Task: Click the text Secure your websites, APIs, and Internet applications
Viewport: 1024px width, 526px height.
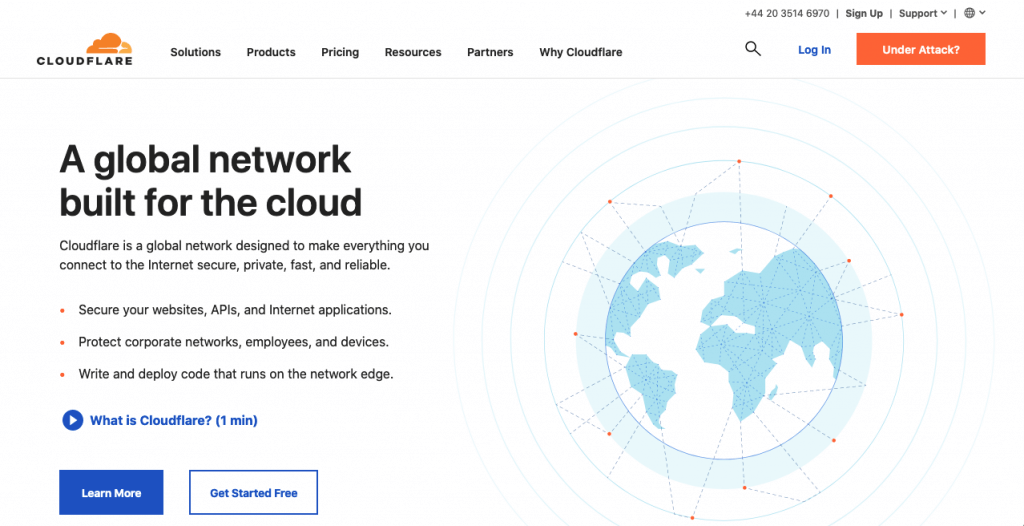Action: 235,310
